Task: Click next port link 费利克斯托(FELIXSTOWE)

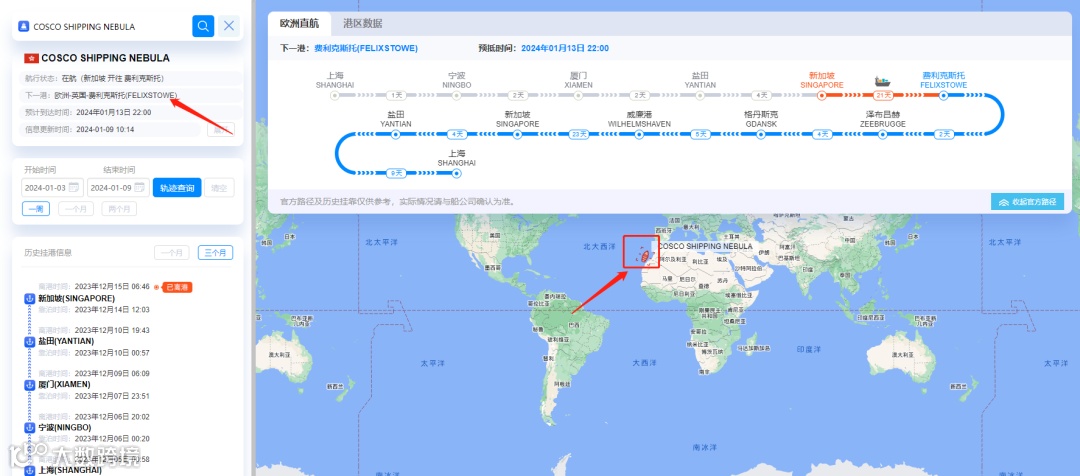Action: point(366,48)
